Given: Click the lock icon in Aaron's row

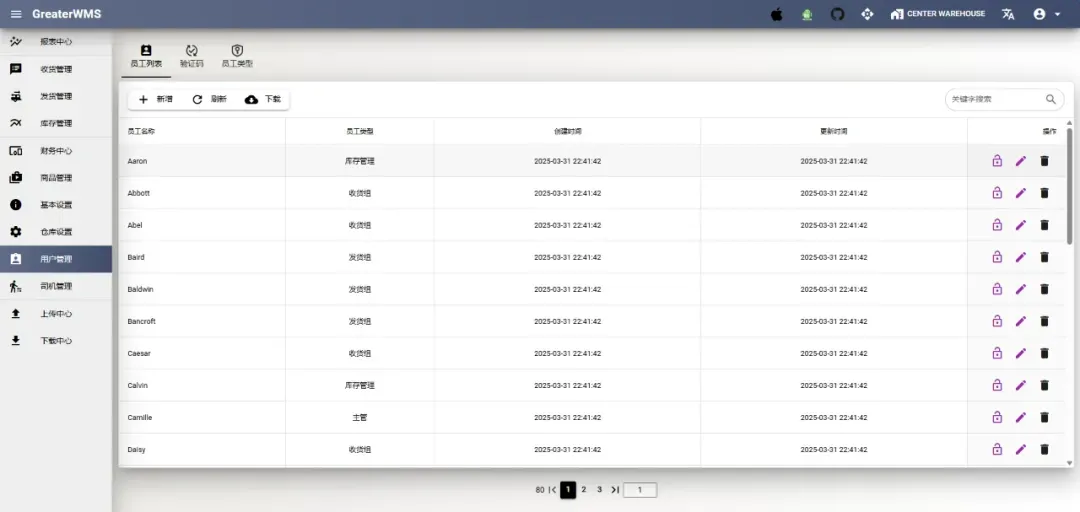Looking at the screenshot, I should click(997, 161).
